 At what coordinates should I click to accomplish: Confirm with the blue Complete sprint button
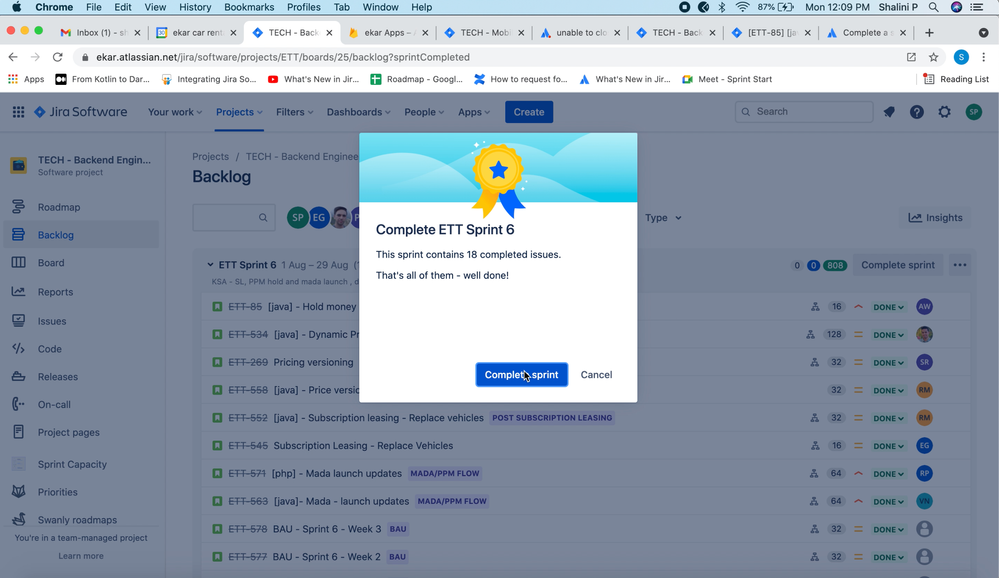[x=521, y=375]
